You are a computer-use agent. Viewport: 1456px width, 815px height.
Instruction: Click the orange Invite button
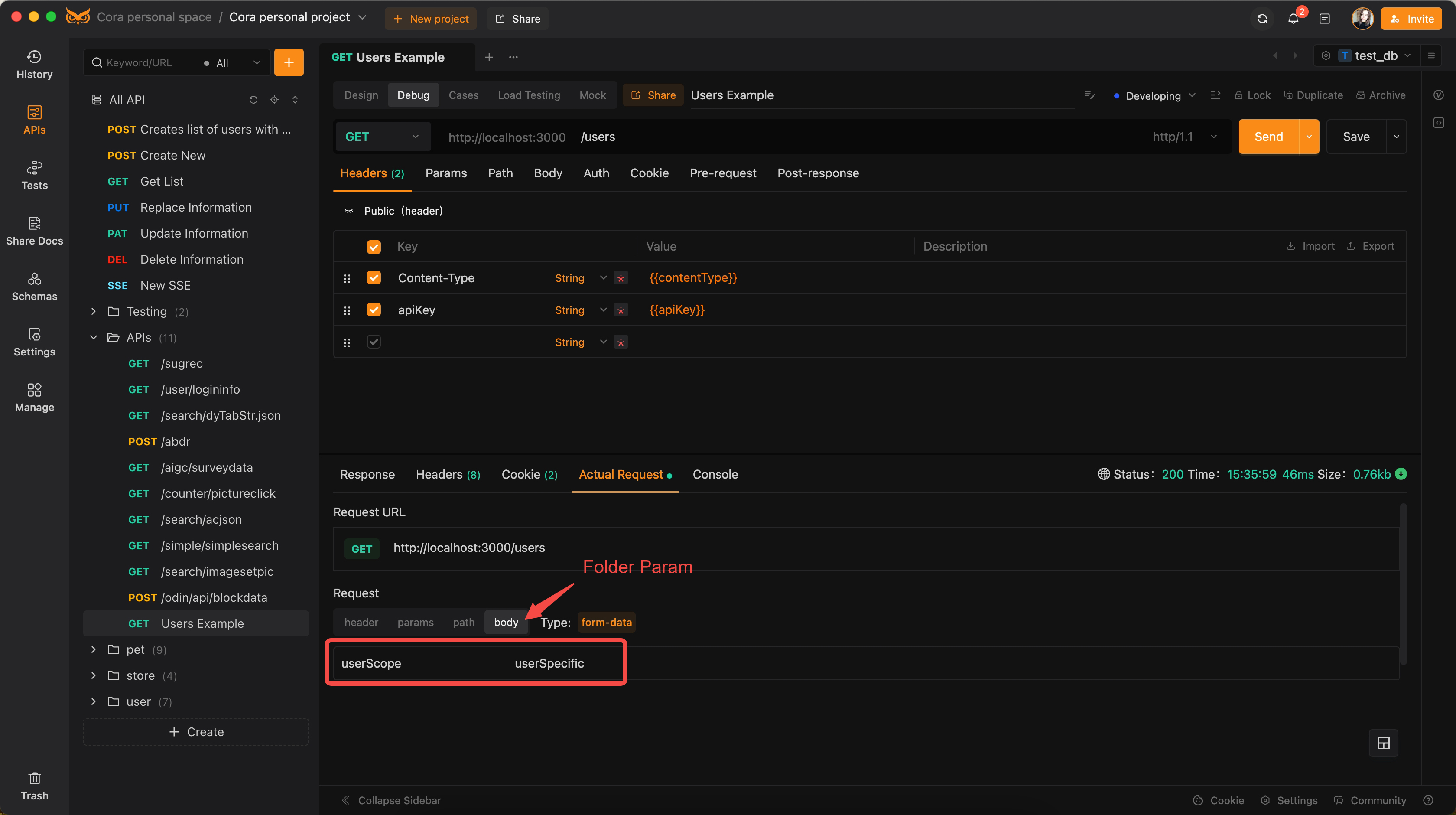coord(1411,19)
